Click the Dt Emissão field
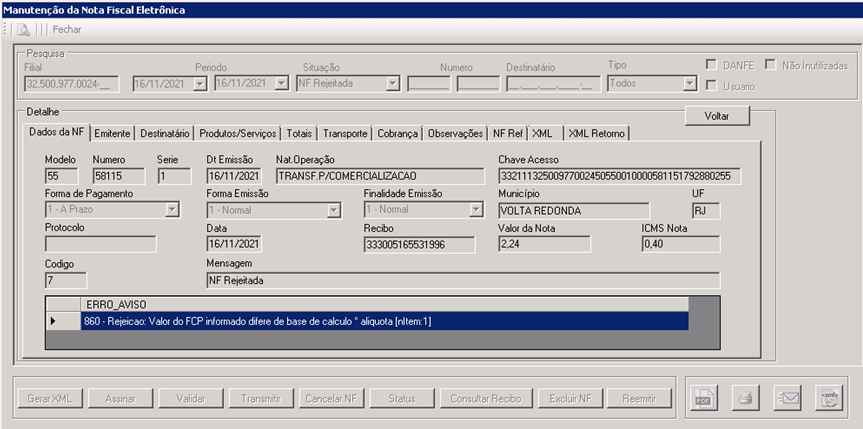This screenshot has height=429, width=863. click(x=234, y=176)
